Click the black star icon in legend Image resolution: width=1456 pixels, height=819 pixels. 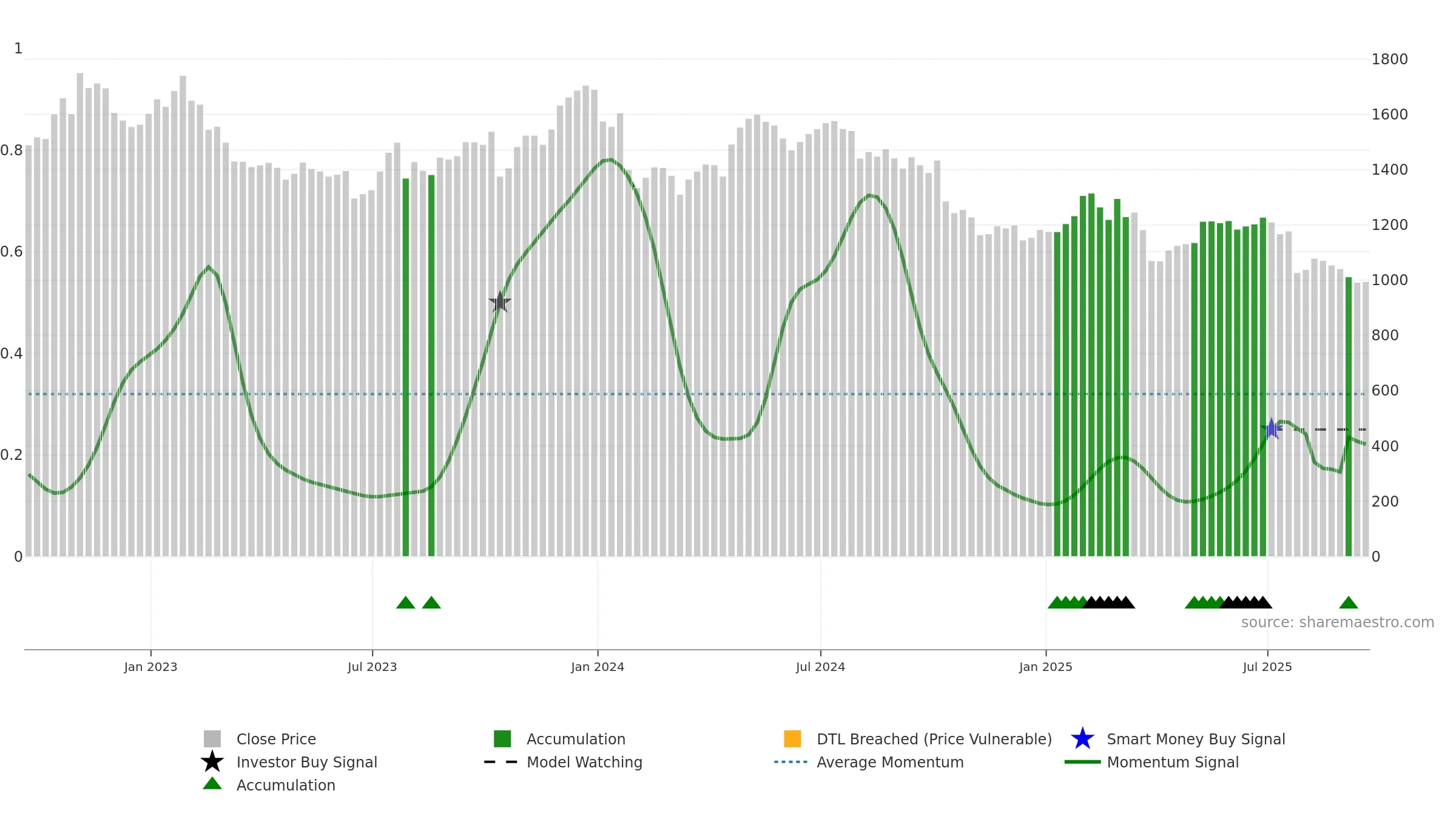pyautogui.click(x=212, y=762)
